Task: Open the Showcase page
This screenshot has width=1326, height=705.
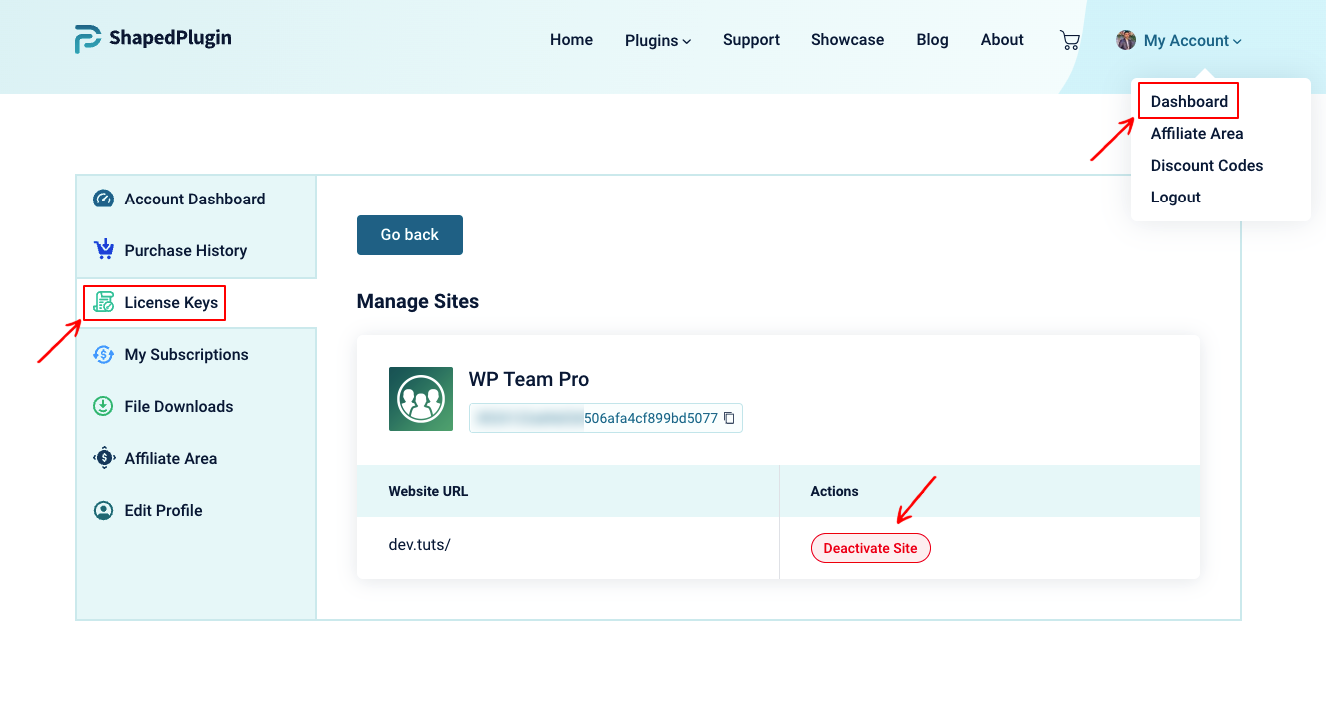Action: (847, 40)
